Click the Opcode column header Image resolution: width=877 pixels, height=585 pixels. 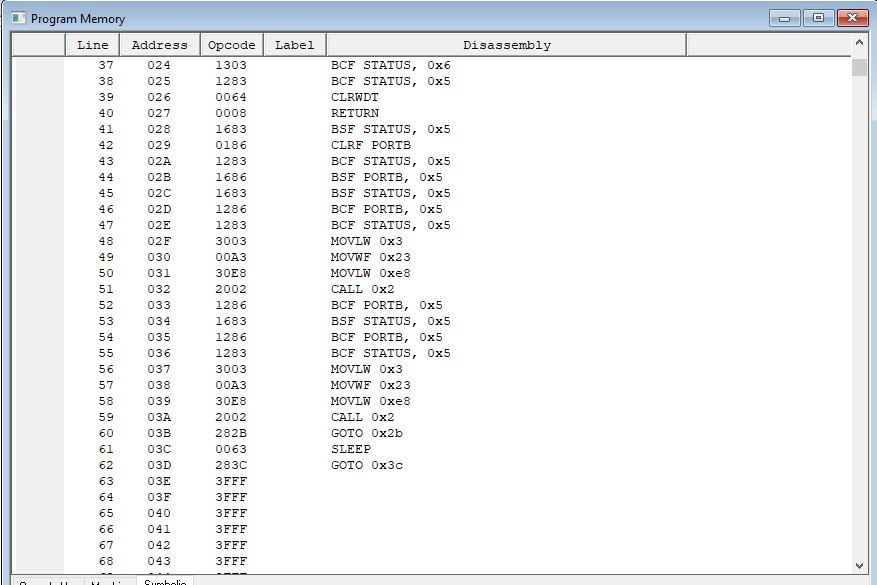(232, 45)
